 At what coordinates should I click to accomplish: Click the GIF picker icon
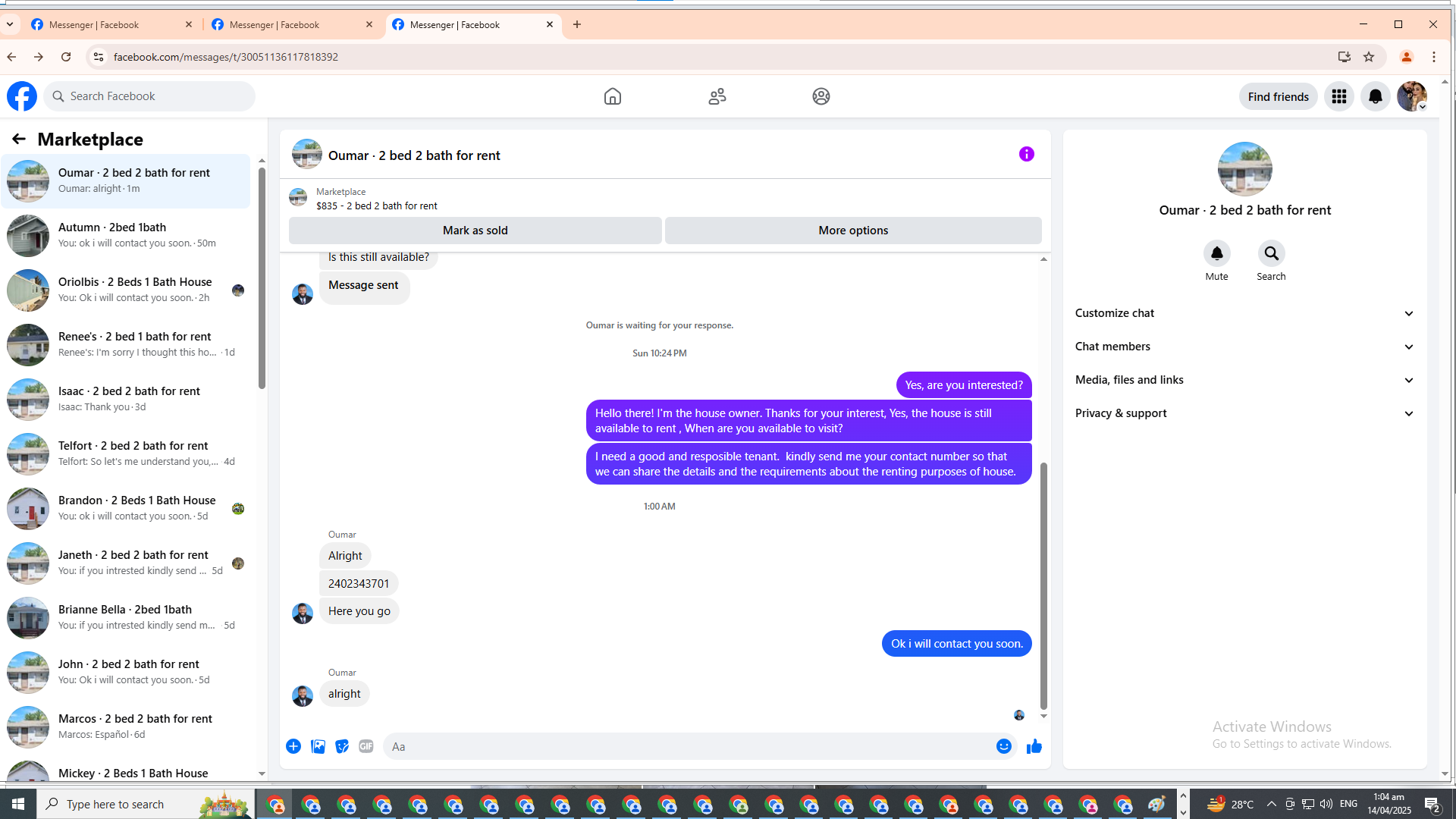[x=366, y=746]
